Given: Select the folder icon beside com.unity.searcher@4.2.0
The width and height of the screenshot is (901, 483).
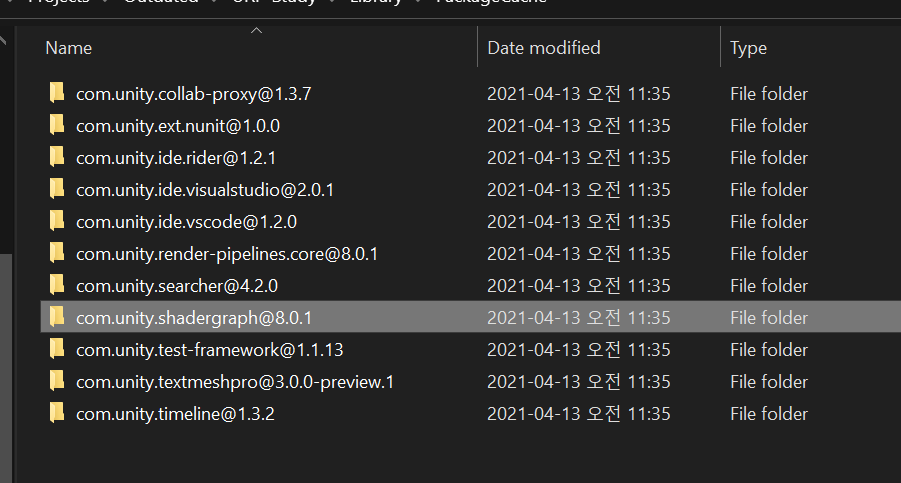Looking at the screenshot, I should [57, 285].
